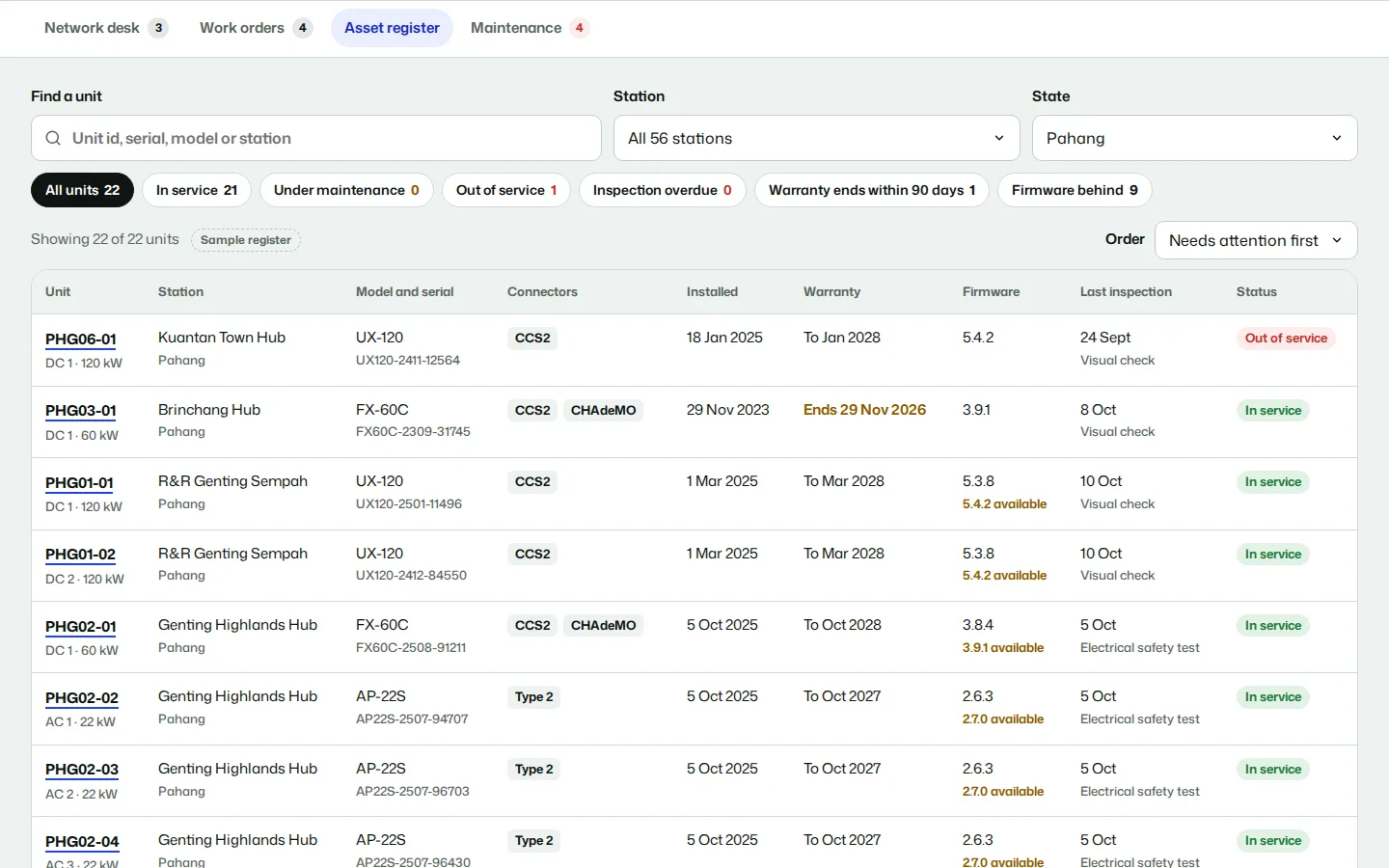Image resolution: width=1389 pixels, height=868 pixels.
Task: Open the Order dropdown Needs attention first
Action: point(1255,240)
